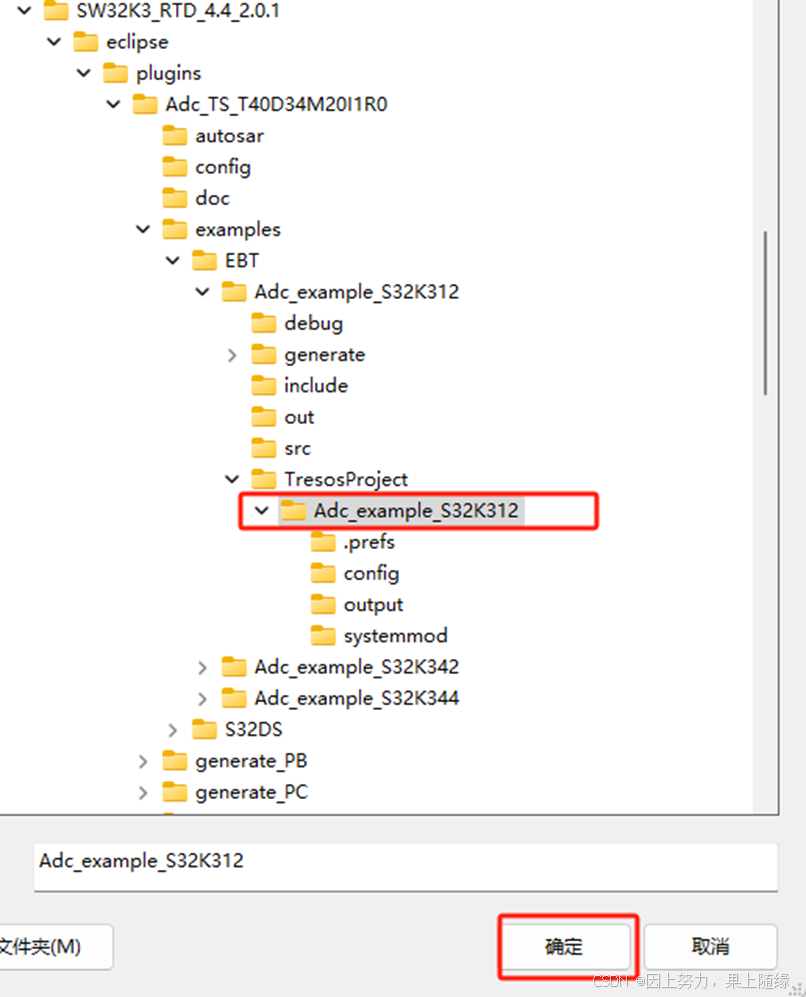Select the generate_PC tree label
Screen dimensions: 806x997
coord(251,792)
